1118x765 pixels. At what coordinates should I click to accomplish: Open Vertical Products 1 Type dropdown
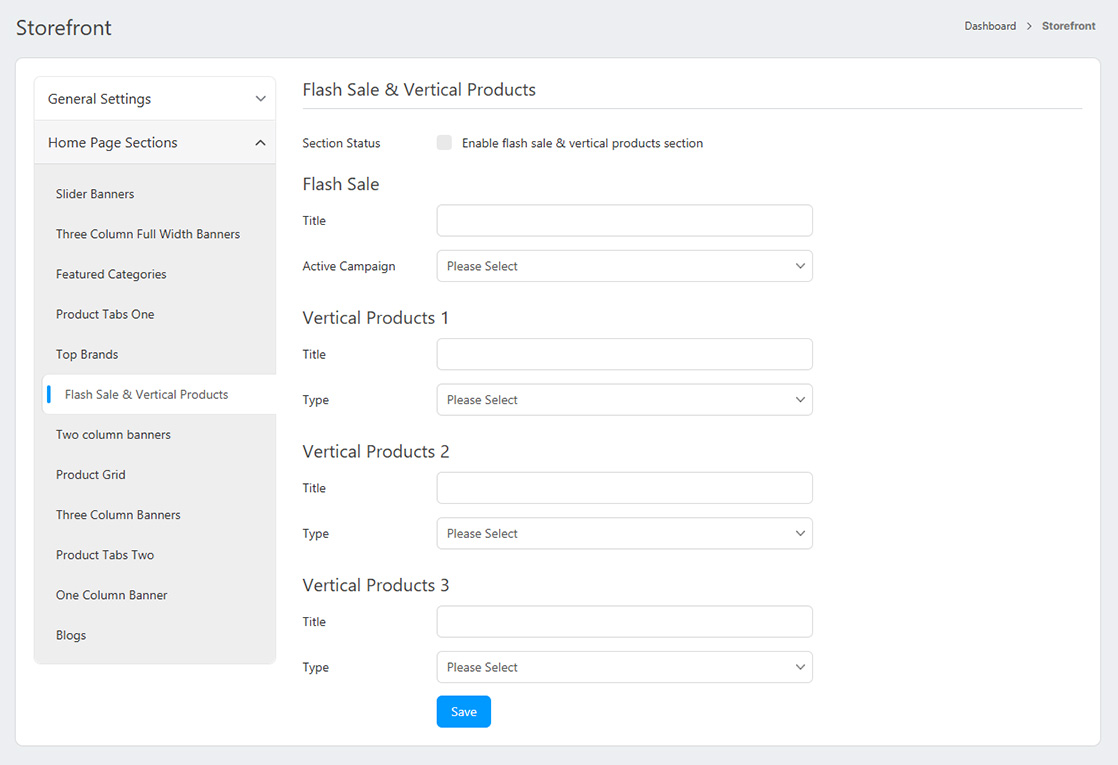coord(624,400)
